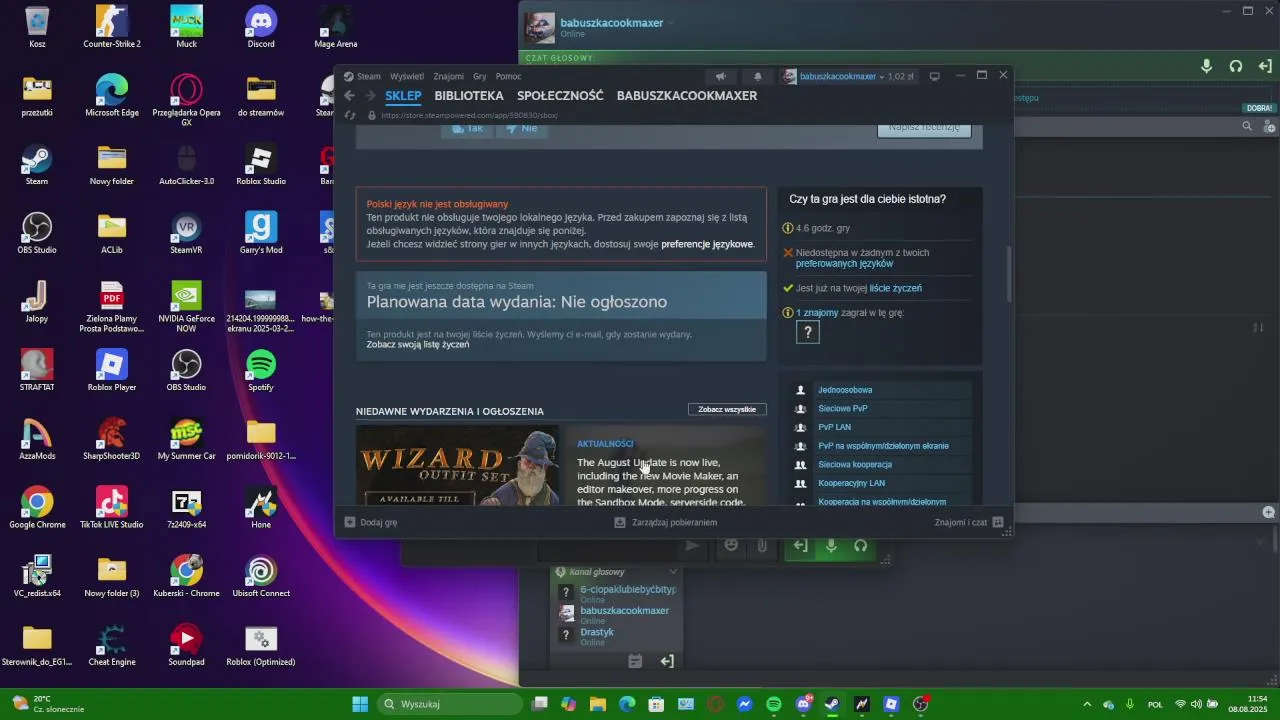This screenshot has height=720, width=1280.
Task: Click the Steam store page scrollbar
Action: click(x=1009, y=274)
